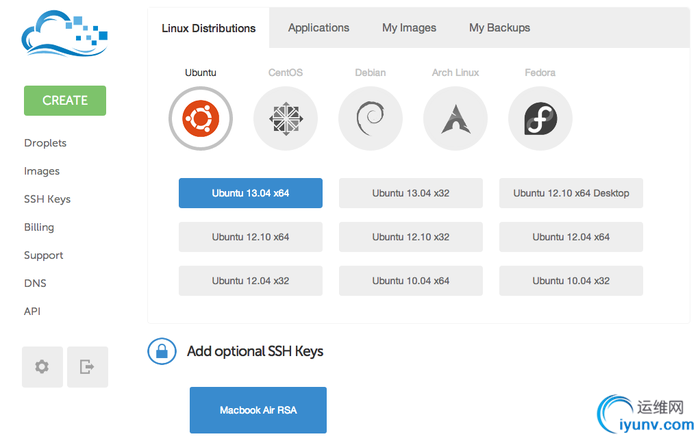Choose Ubuntu 12.10 x32 image
700x441 pixels.
(411, 237)
